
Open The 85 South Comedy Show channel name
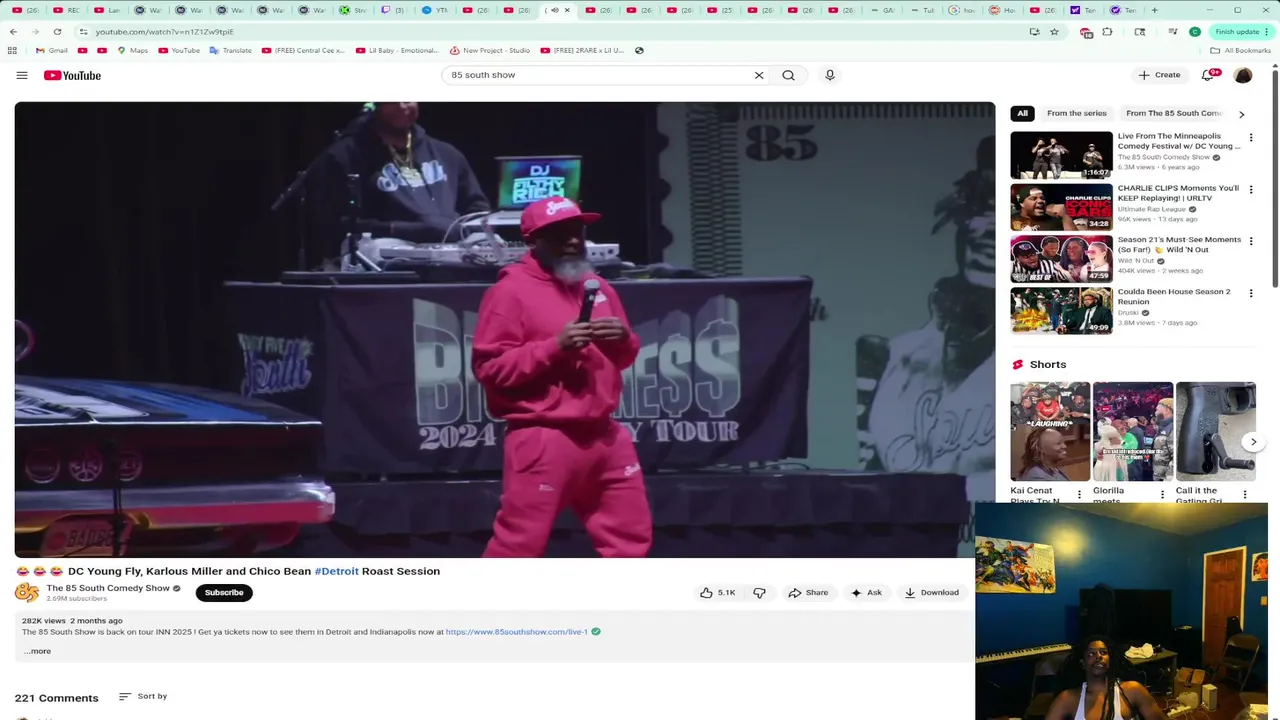point(108,588)
